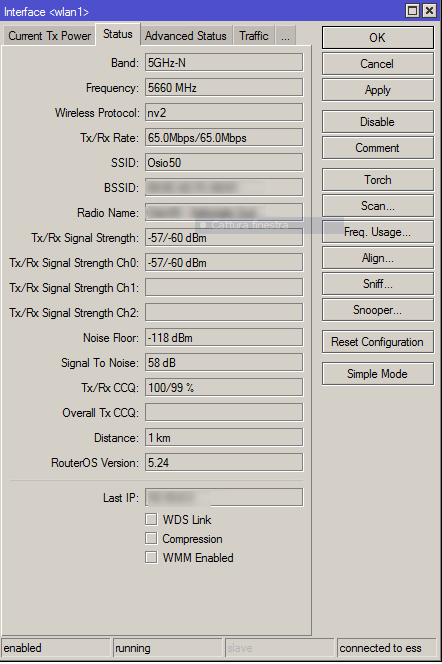Image resolution: width=442 pixels, height=664 pixels.
Task: Click the OK button
Action: tap(378, 38)
